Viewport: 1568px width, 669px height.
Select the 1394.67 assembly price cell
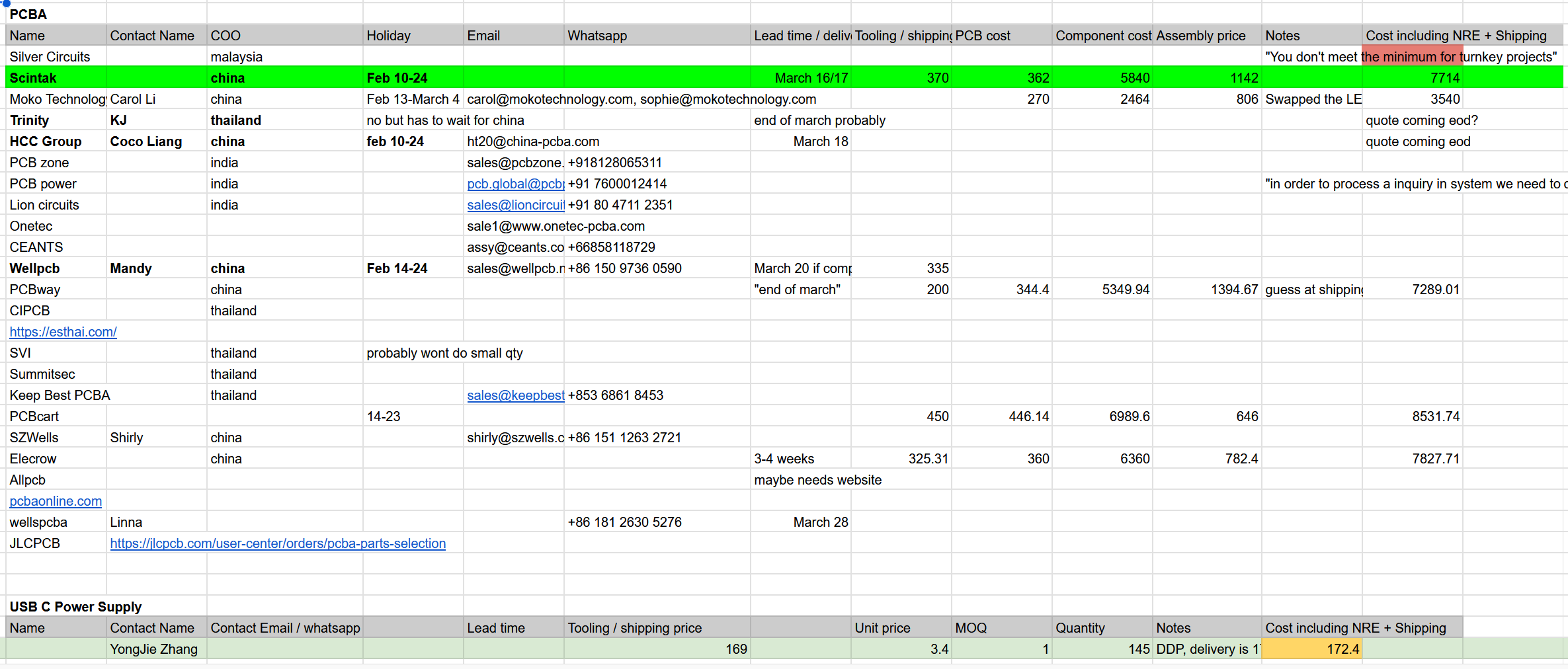point(1207,290)
